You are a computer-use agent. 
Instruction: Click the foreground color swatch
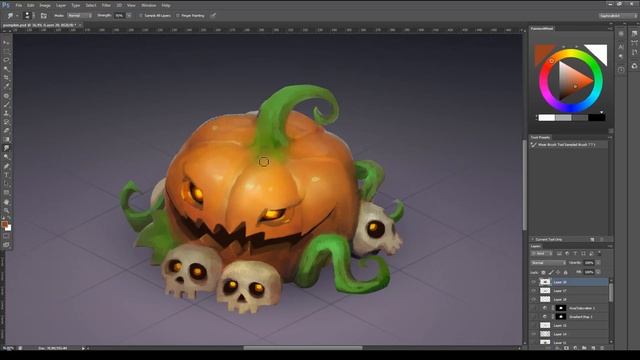4,224
